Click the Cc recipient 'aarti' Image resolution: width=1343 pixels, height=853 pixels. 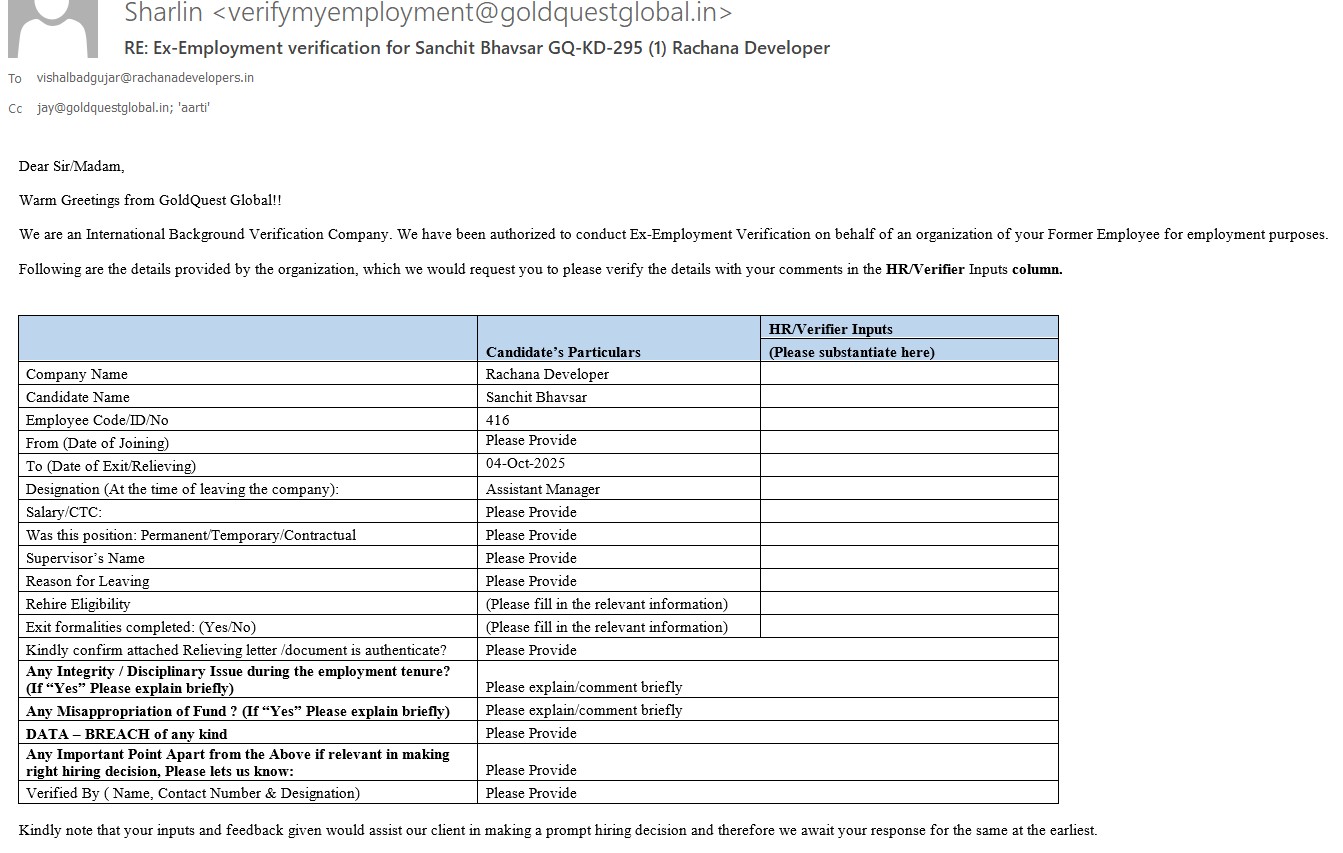[x=194, y=108]
